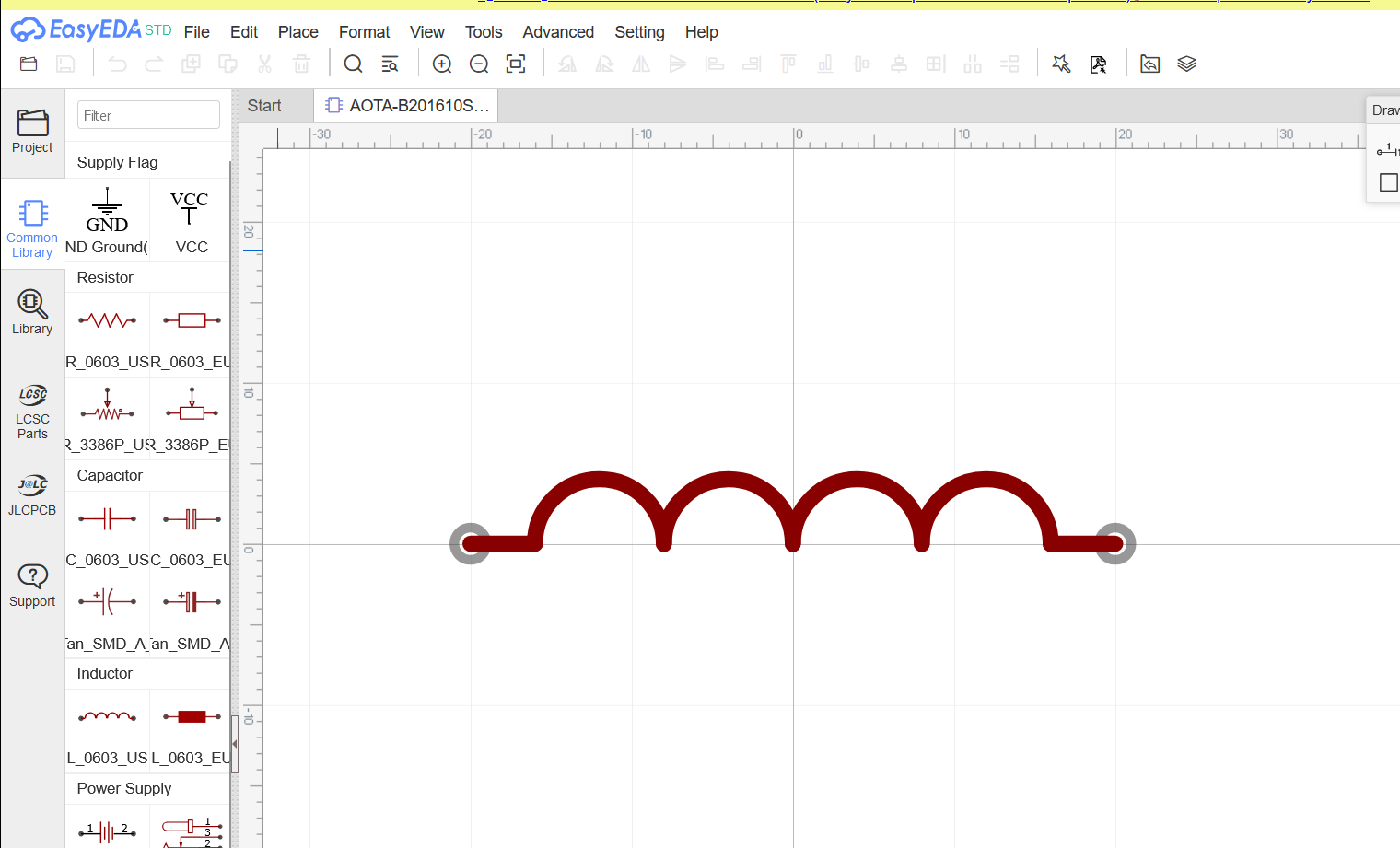Open the Find Similar Objects search icon

pyautogui.click(x=390, y=64)
